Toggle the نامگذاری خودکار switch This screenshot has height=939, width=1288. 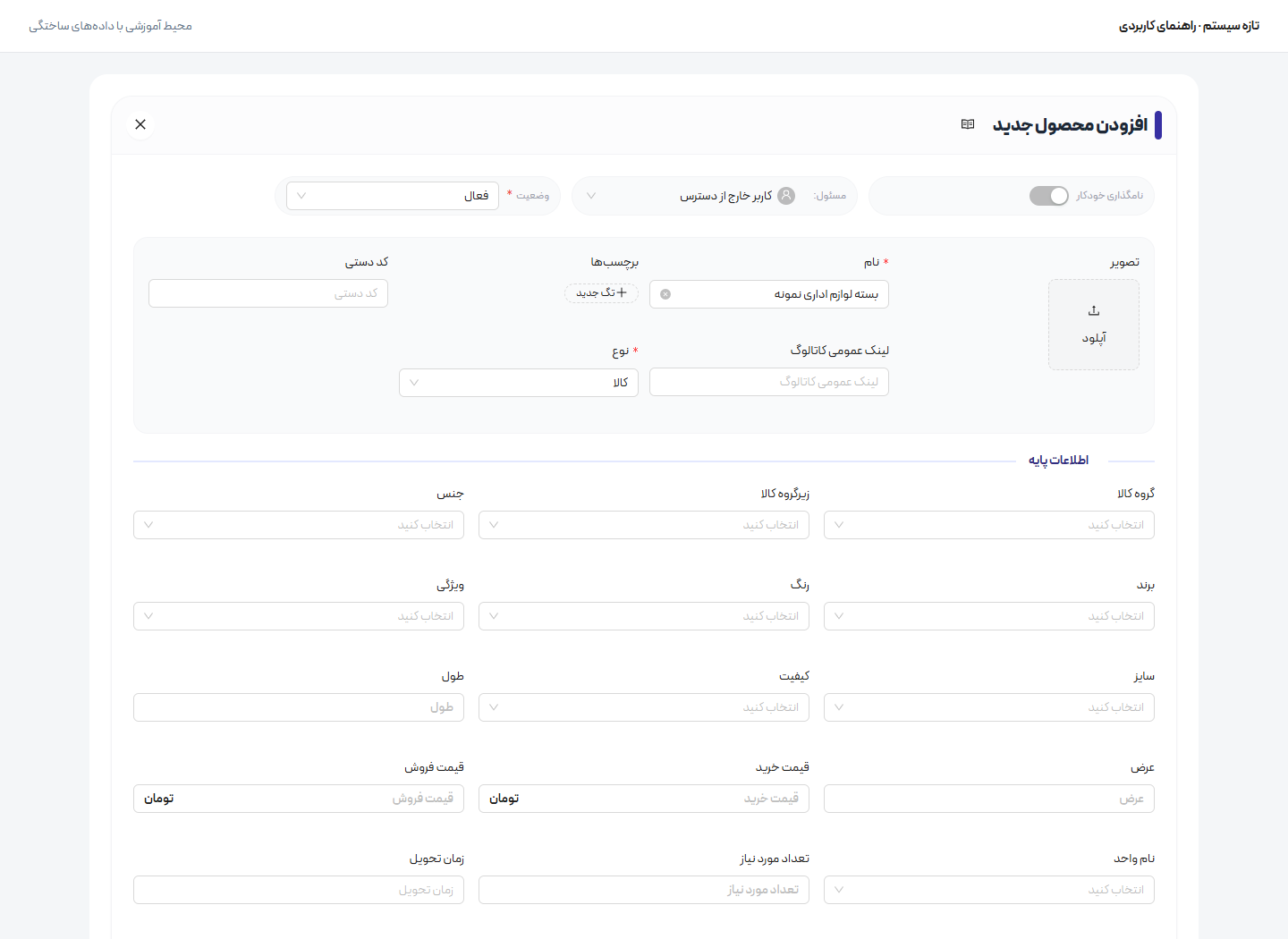[1049, 196]
